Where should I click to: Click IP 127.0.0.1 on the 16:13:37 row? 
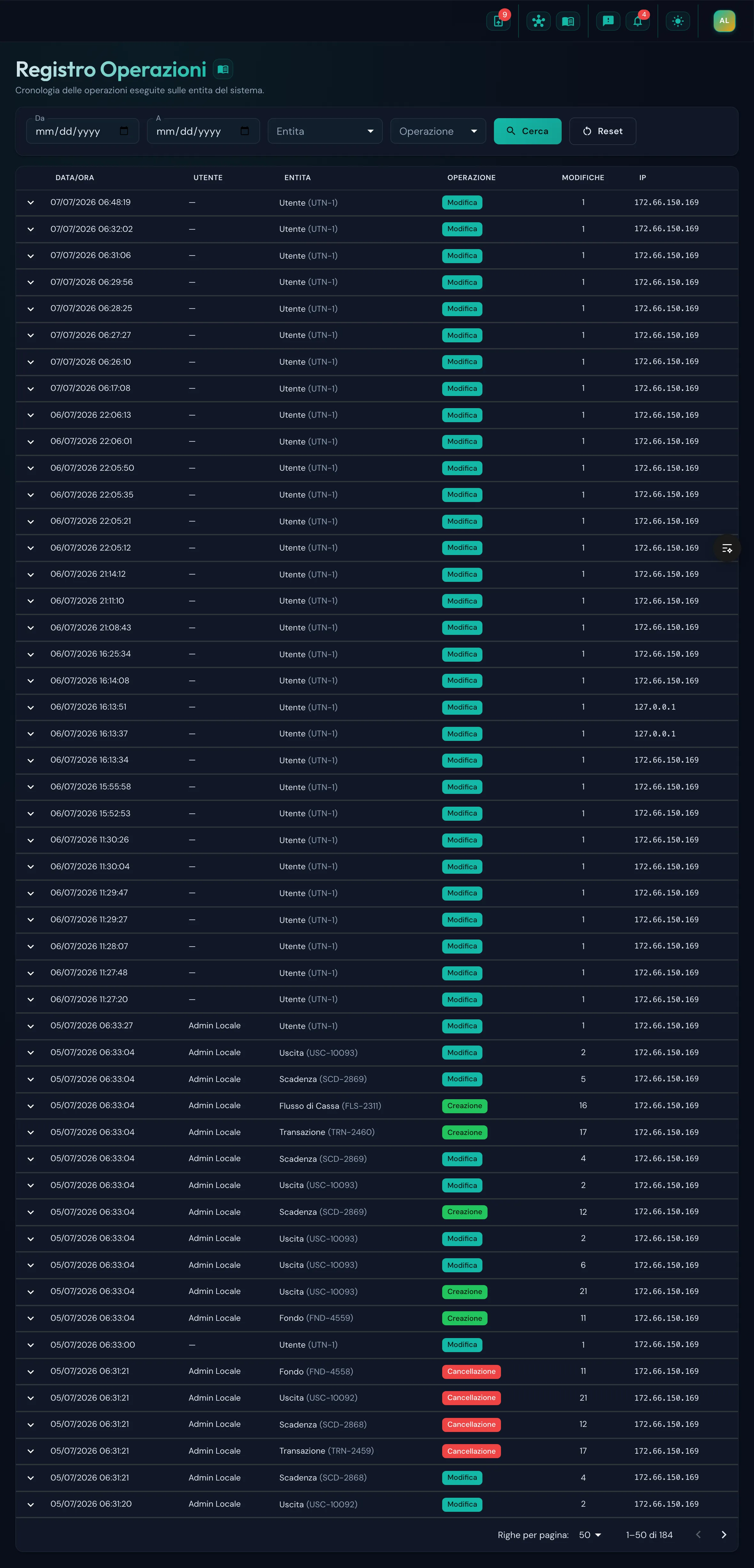point(655,734)
